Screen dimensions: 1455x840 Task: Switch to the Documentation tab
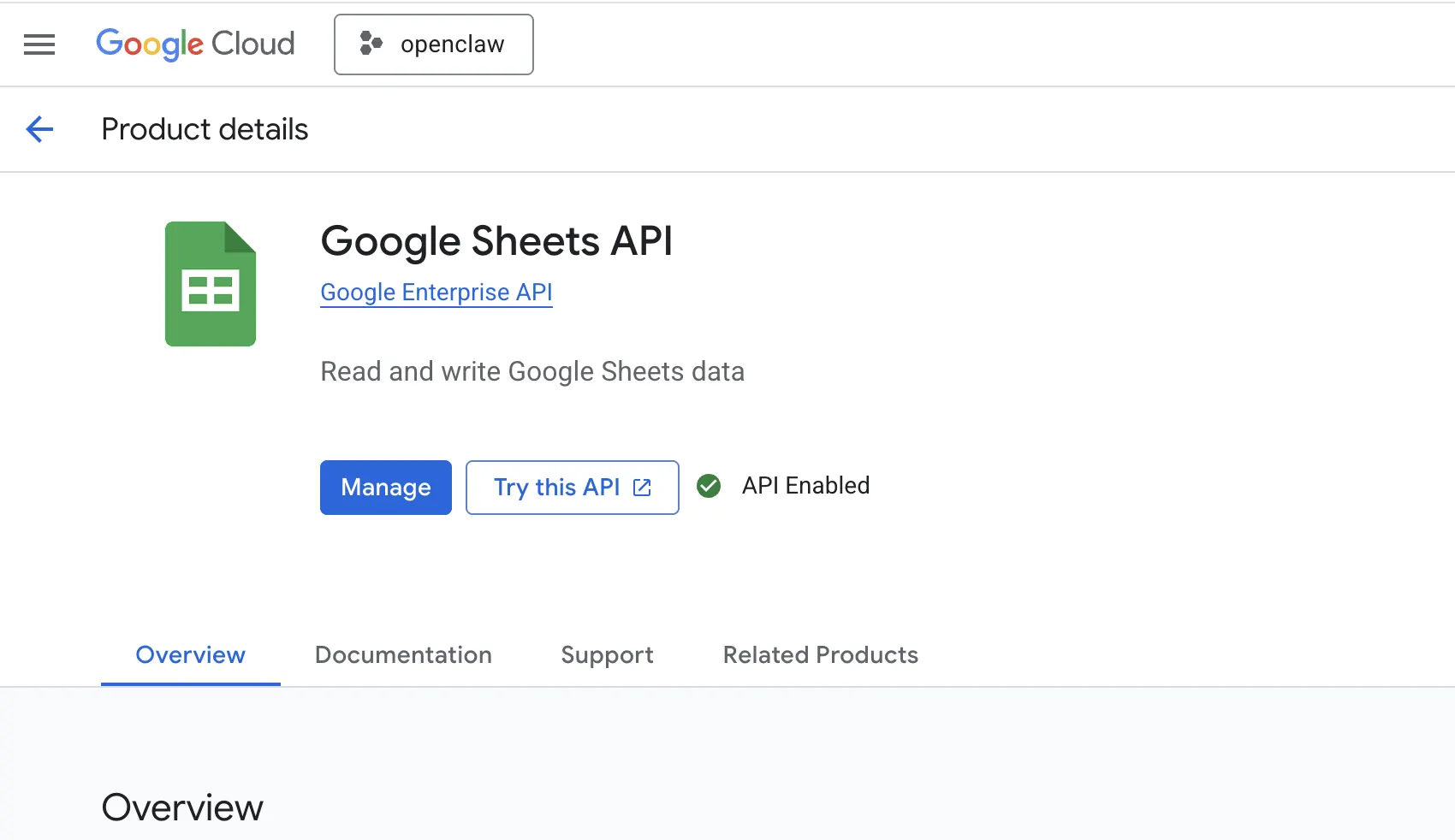pos(403,655)
